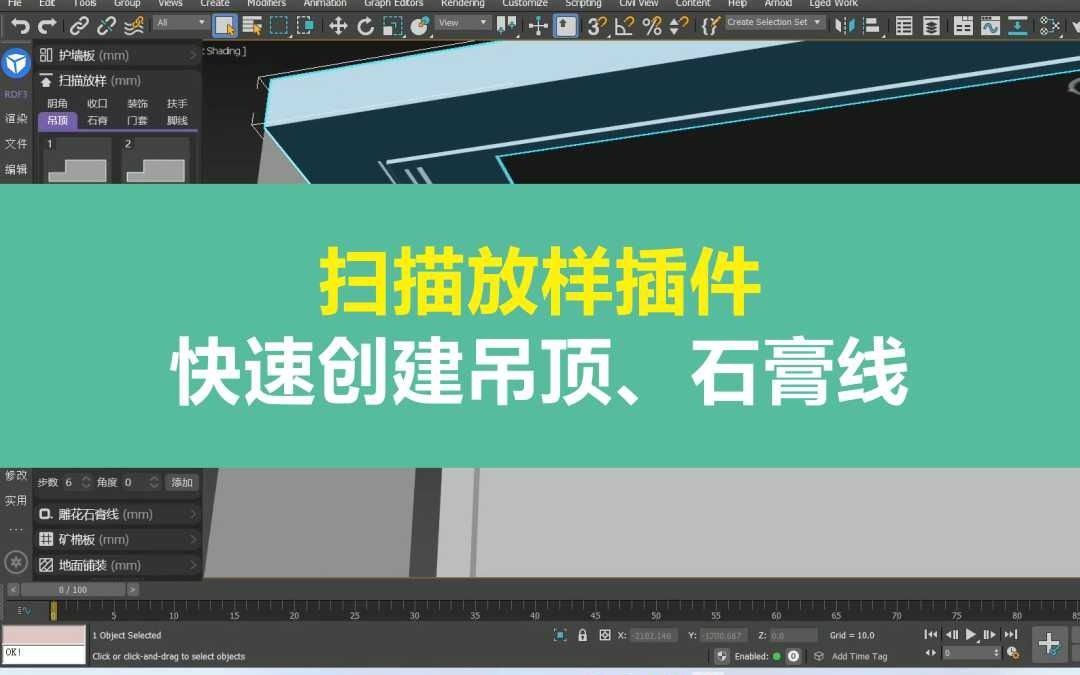1080x675 pixels.
Task: Click Add Time Tag
Action: point(859,656)
